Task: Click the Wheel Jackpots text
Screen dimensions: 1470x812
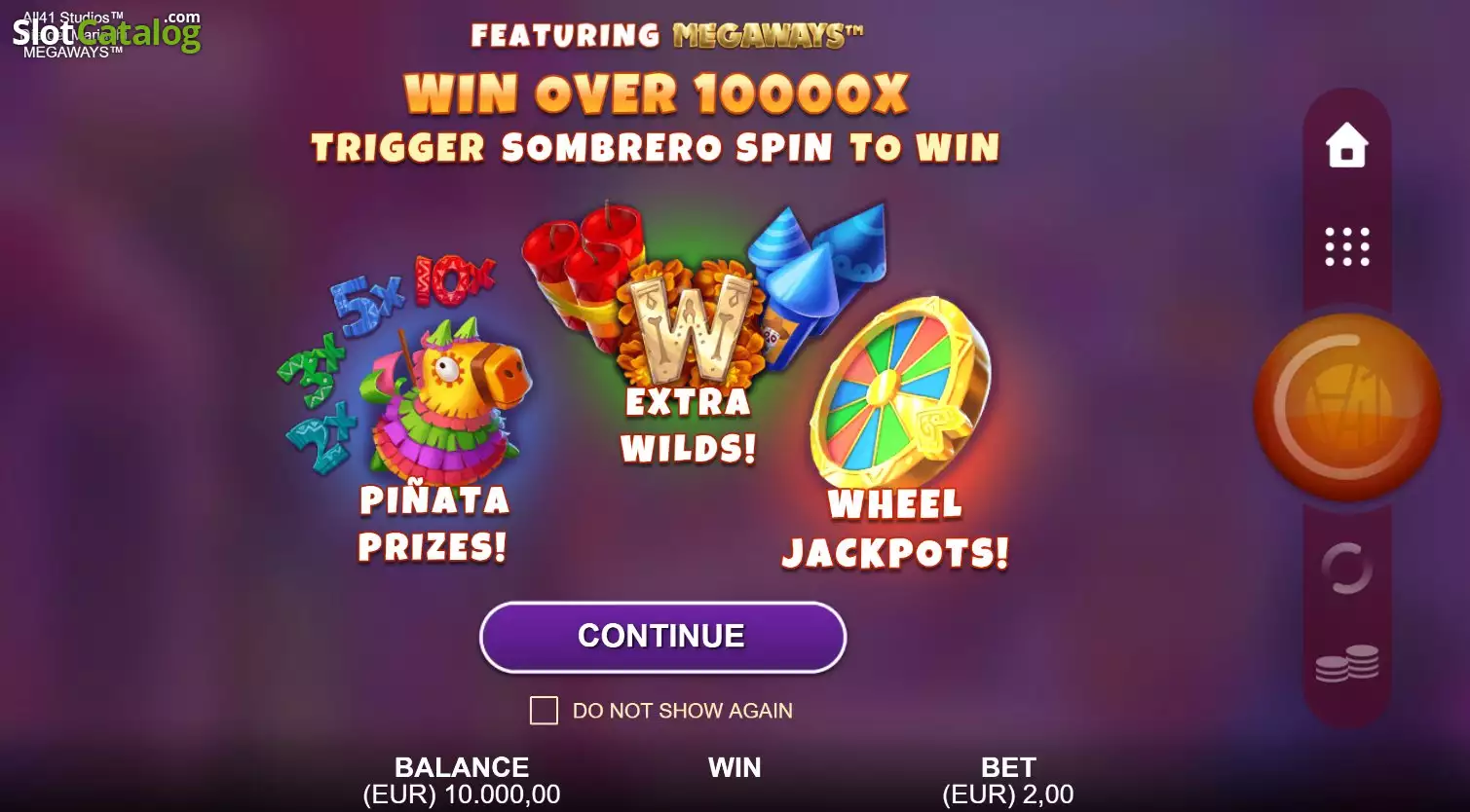Action: (x=895, y=529)
